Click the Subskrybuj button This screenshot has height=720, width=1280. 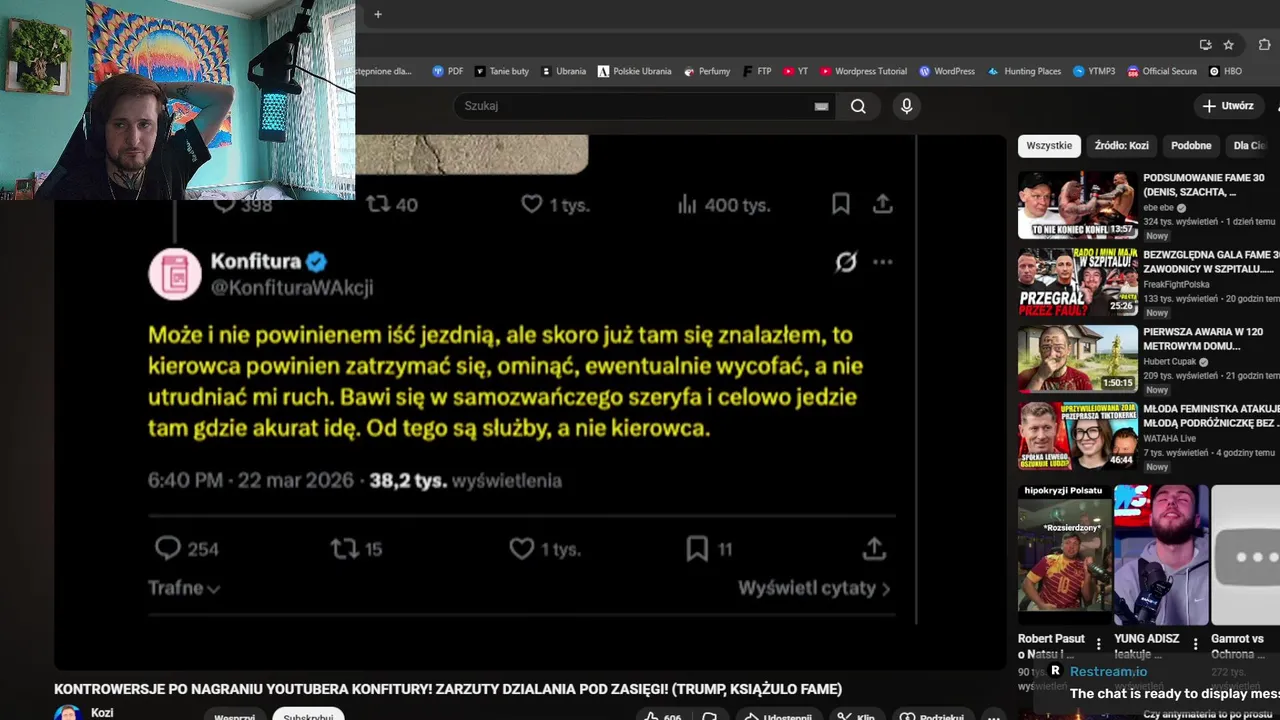308,716
